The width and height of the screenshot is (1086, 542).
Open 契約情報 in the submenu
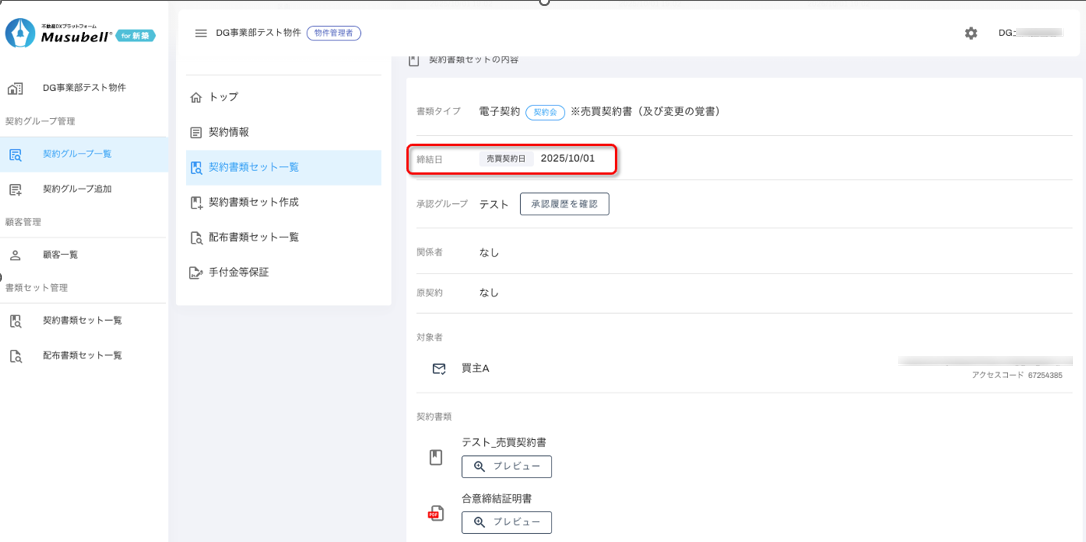point(229,132)
